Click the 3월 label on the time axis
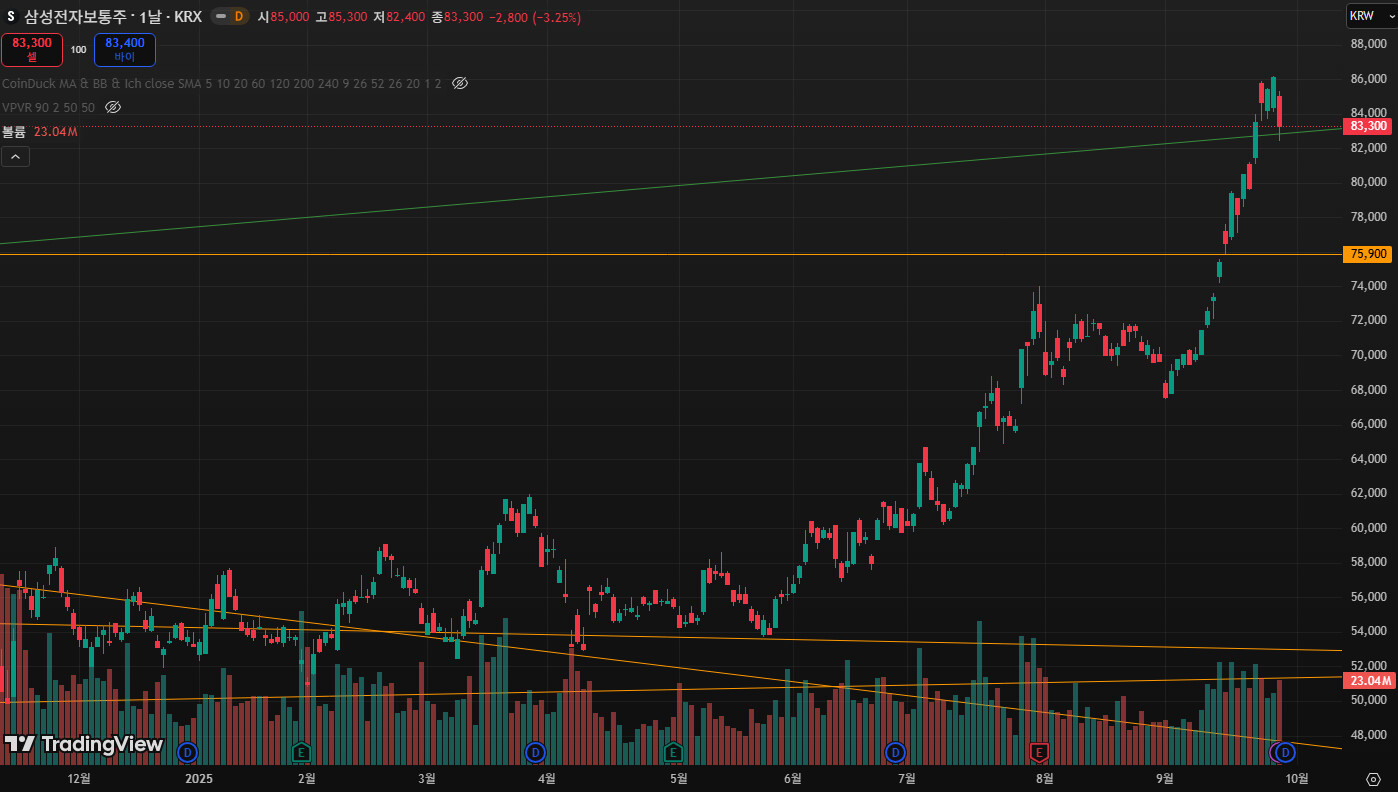The image size is (1398, 792). pyautogui.click(x=427, y=778)
